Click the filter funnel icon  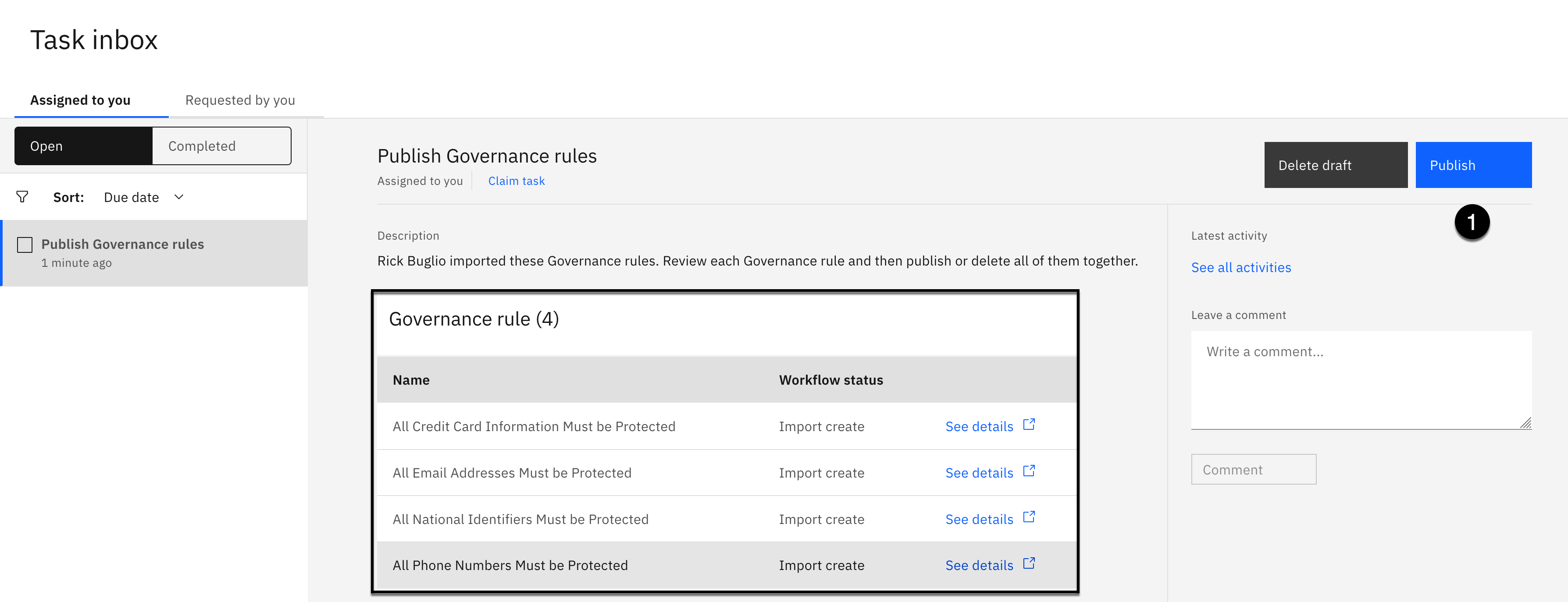click(22, 197)
